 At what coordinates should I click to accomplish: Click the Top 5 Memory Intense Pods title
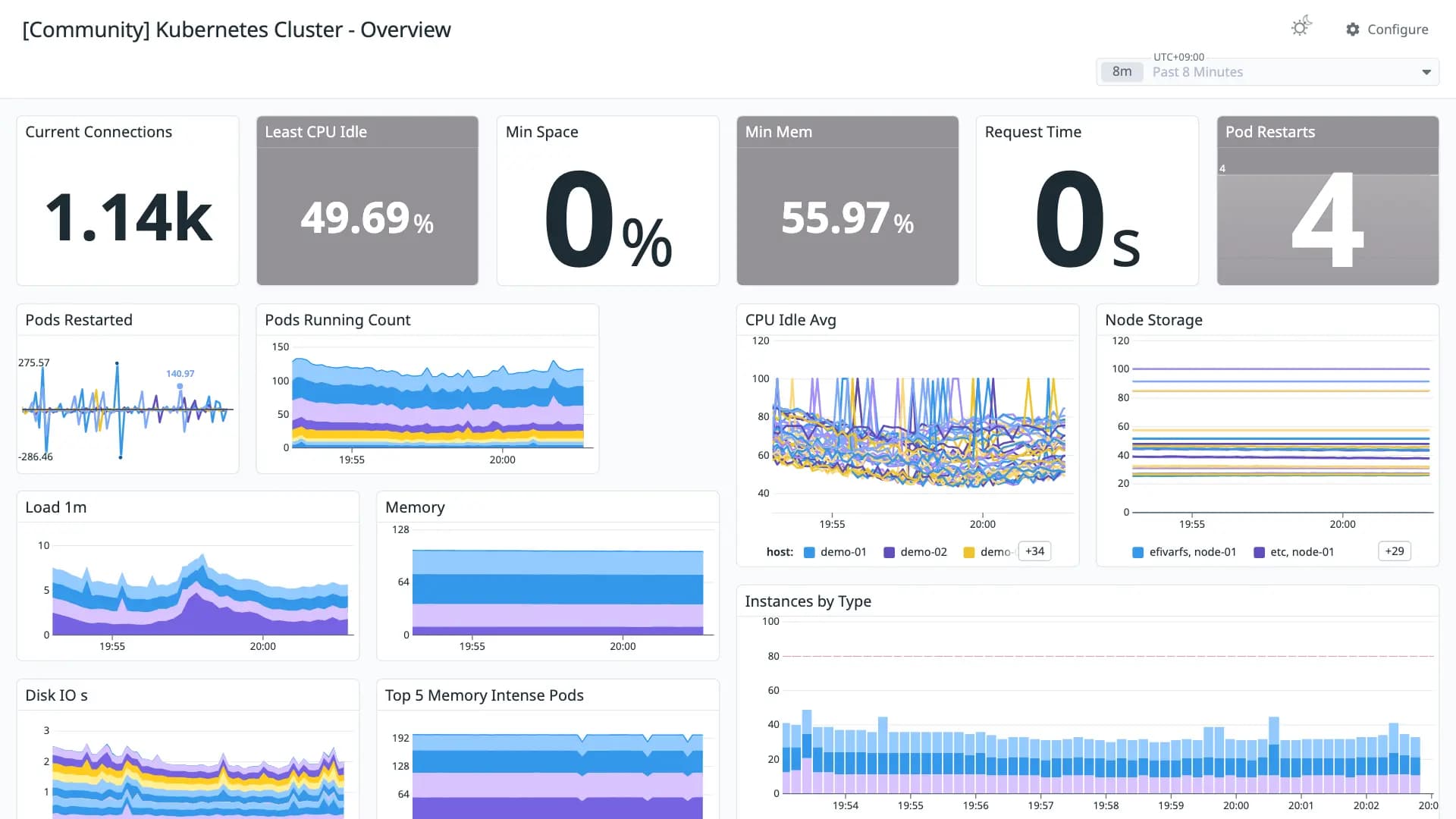(x=485, y=695)
